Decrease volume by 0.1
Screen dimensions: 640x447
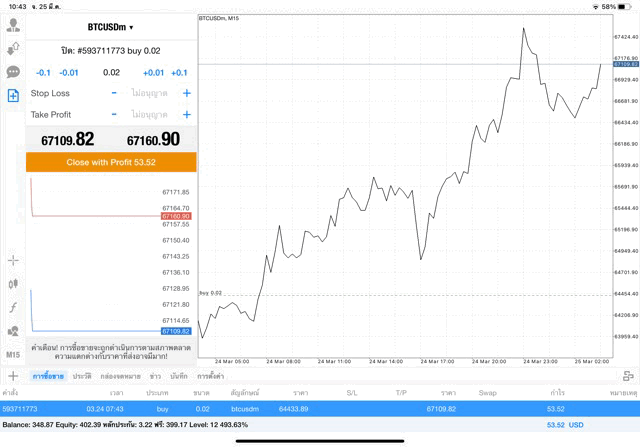coord(43,73)
